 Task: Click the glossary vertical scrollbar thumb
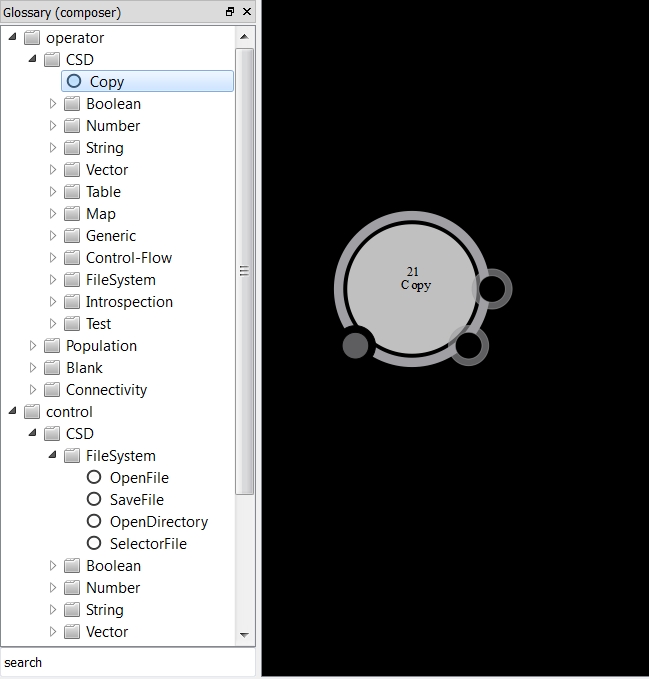click(244, 271)
